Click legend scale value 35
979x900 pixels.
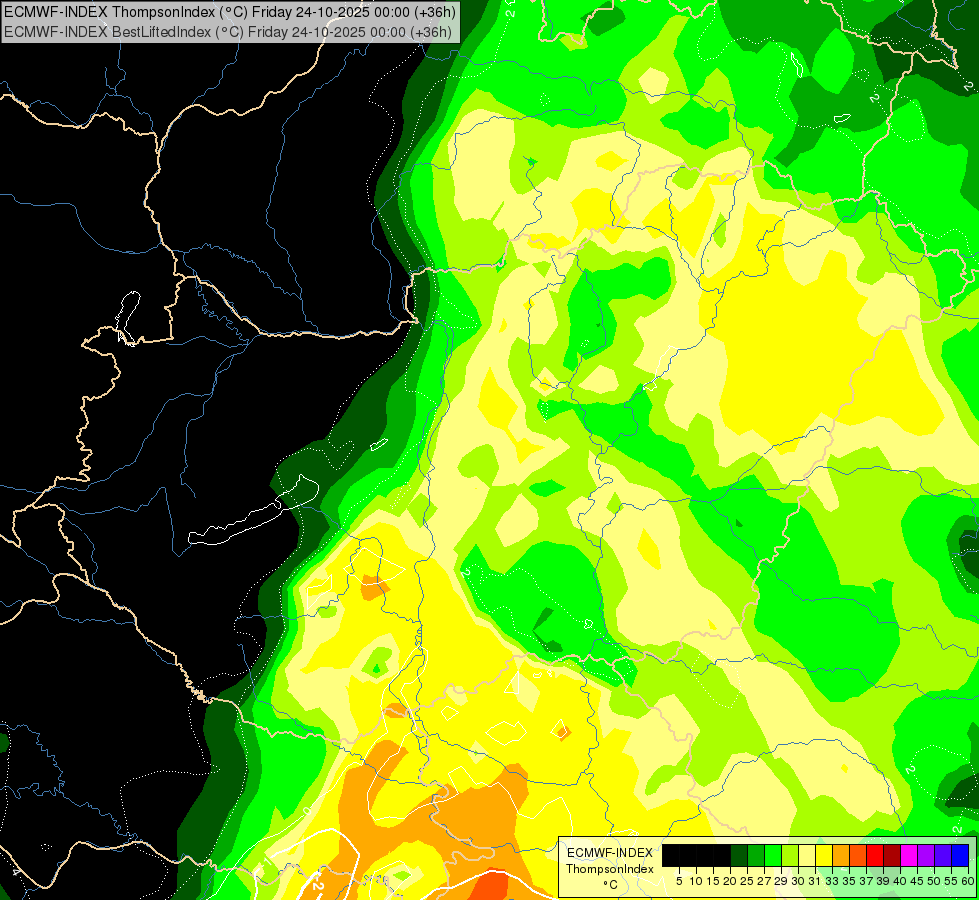[x=849, y=881]
